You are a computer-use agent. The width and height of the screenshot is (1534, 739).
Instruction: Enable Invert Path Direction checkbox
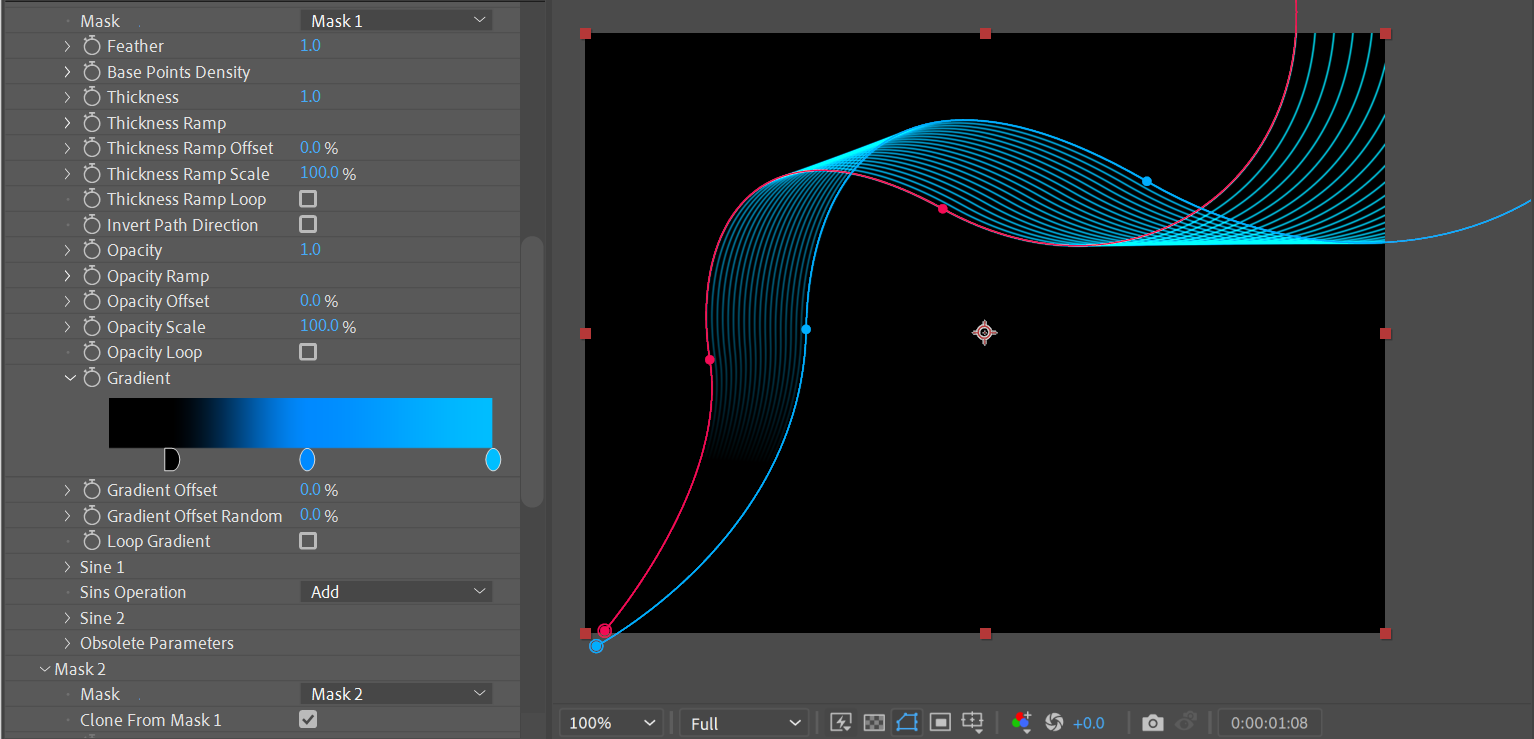click(308, 225)
